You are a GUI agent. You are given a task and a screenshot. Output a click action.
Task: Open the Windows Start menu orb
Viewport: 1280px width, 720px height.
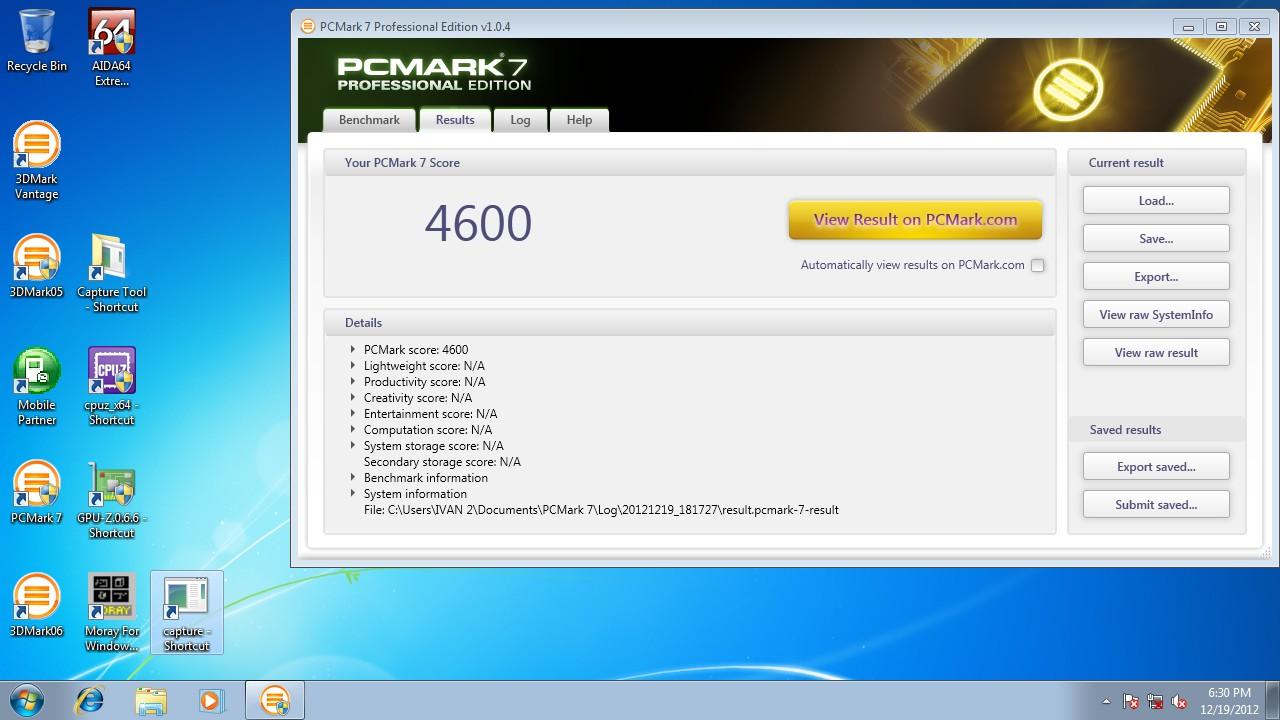point(25,700)
